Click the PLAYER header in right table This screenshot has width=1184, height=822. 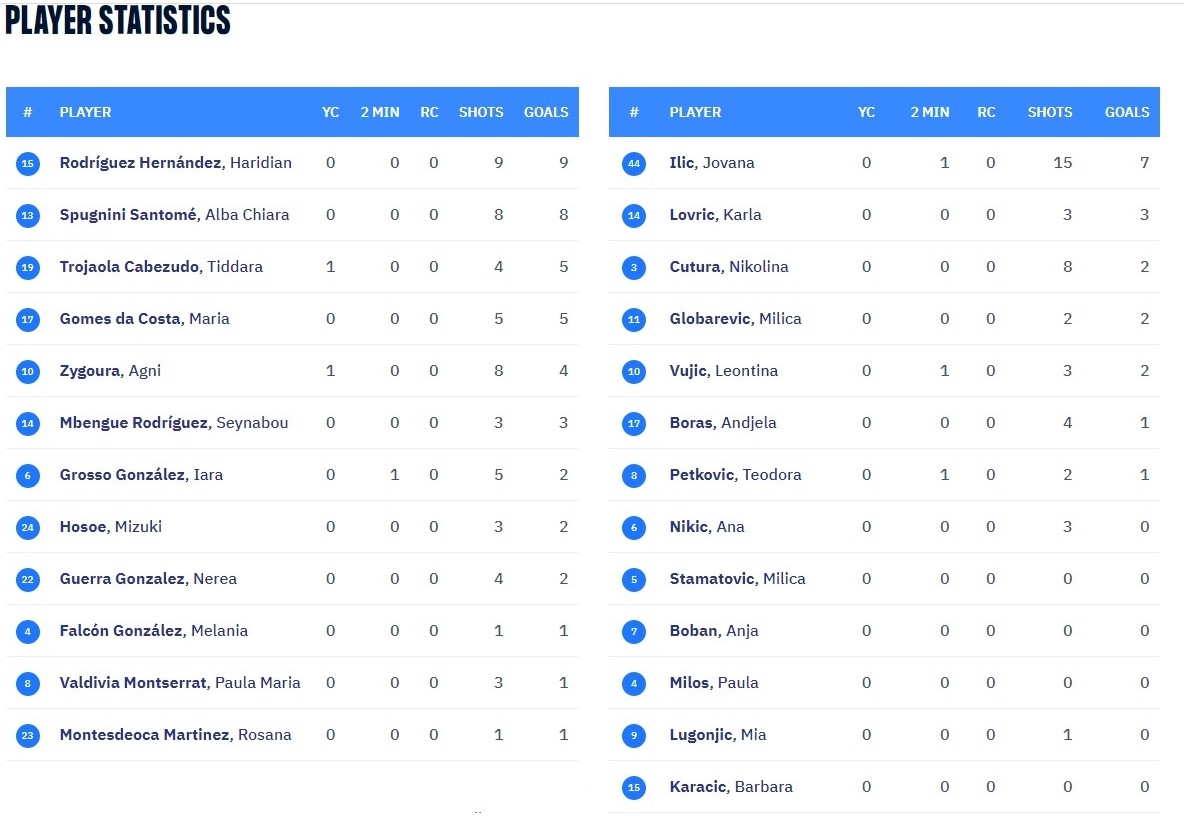pos(695,112)
